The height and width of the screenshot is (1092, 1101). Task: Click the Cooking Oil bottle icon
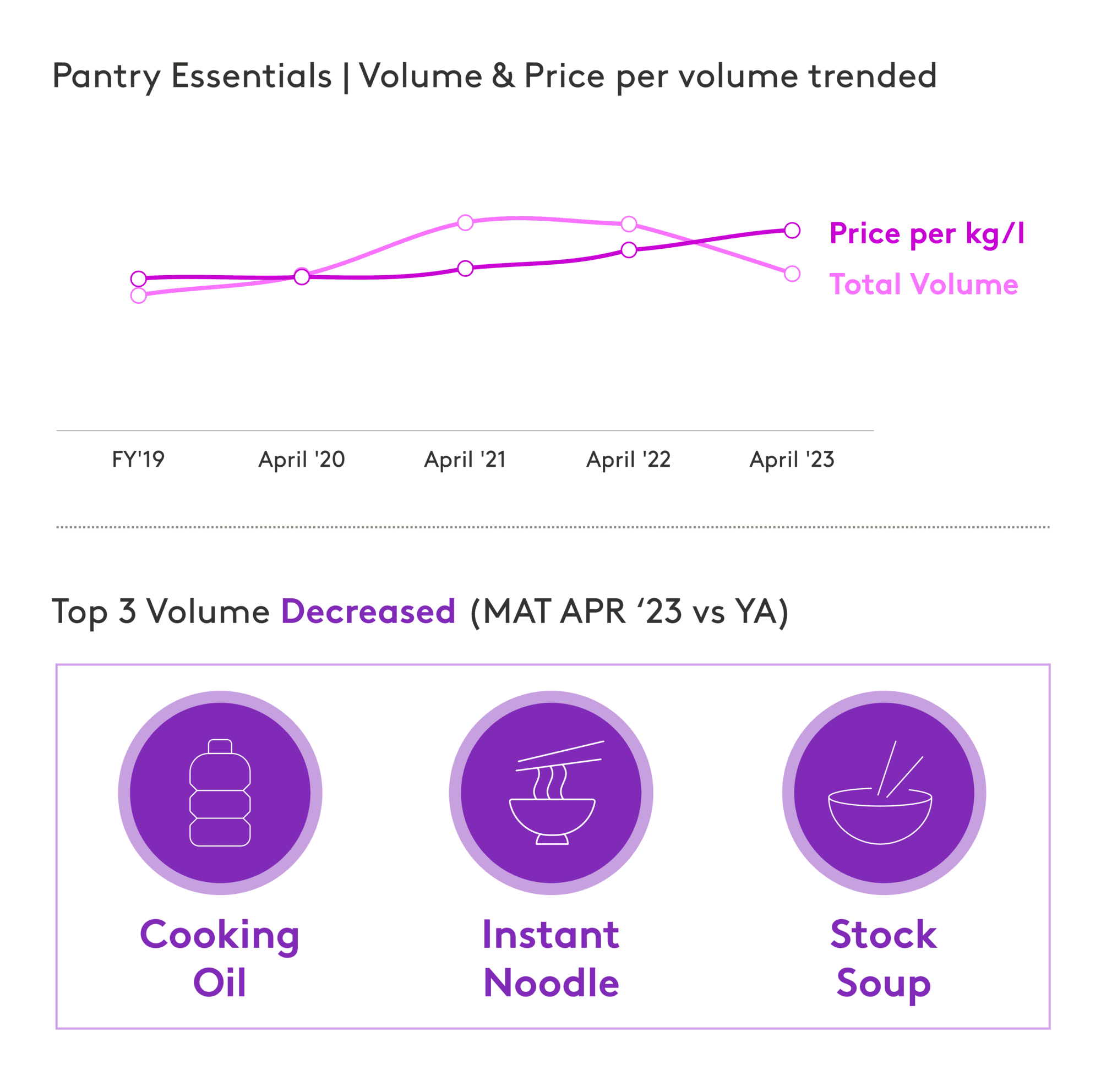coord(220,793)
